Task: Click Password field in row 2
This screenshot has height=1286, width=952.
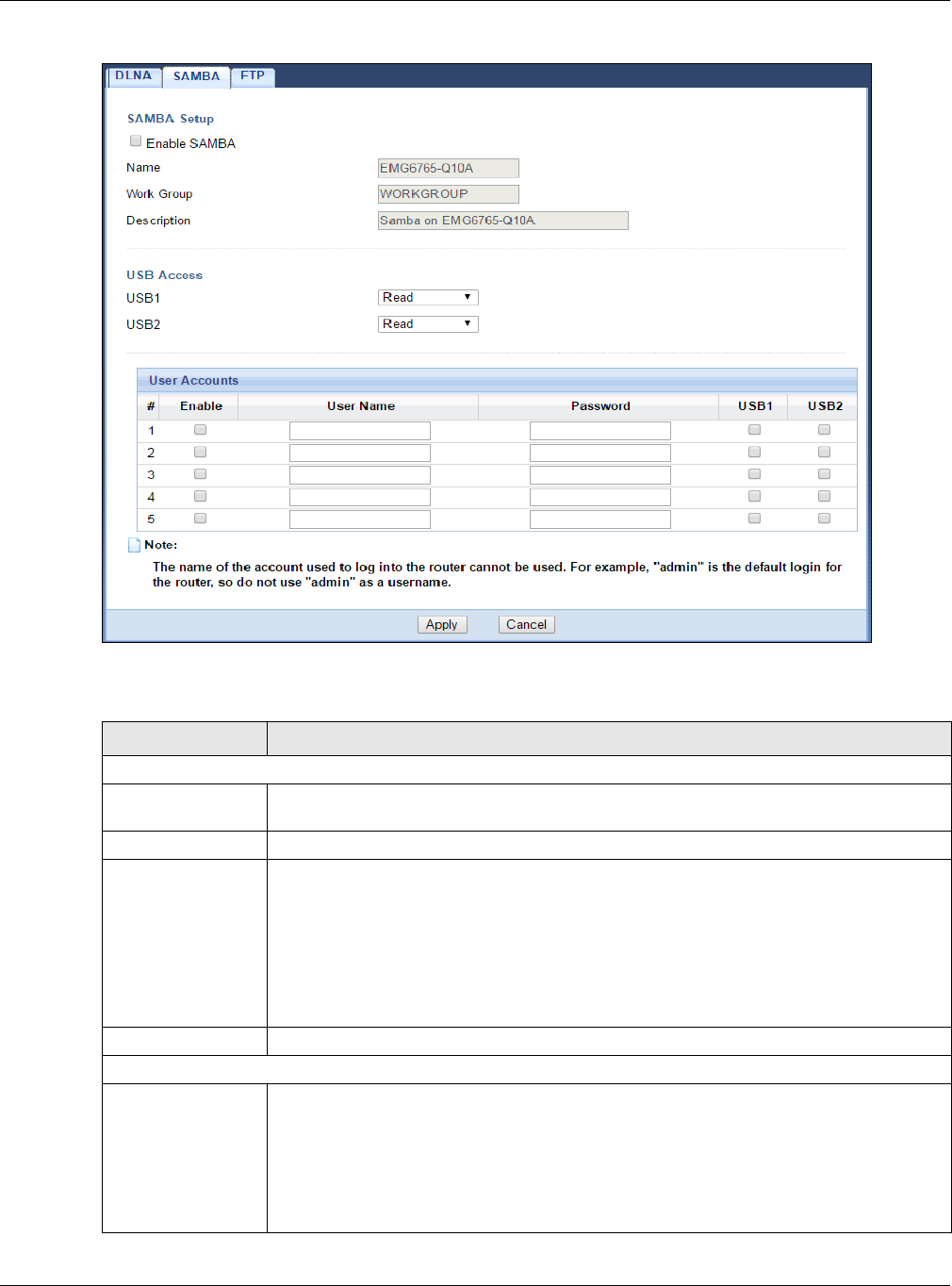Action: click(600, 453)
